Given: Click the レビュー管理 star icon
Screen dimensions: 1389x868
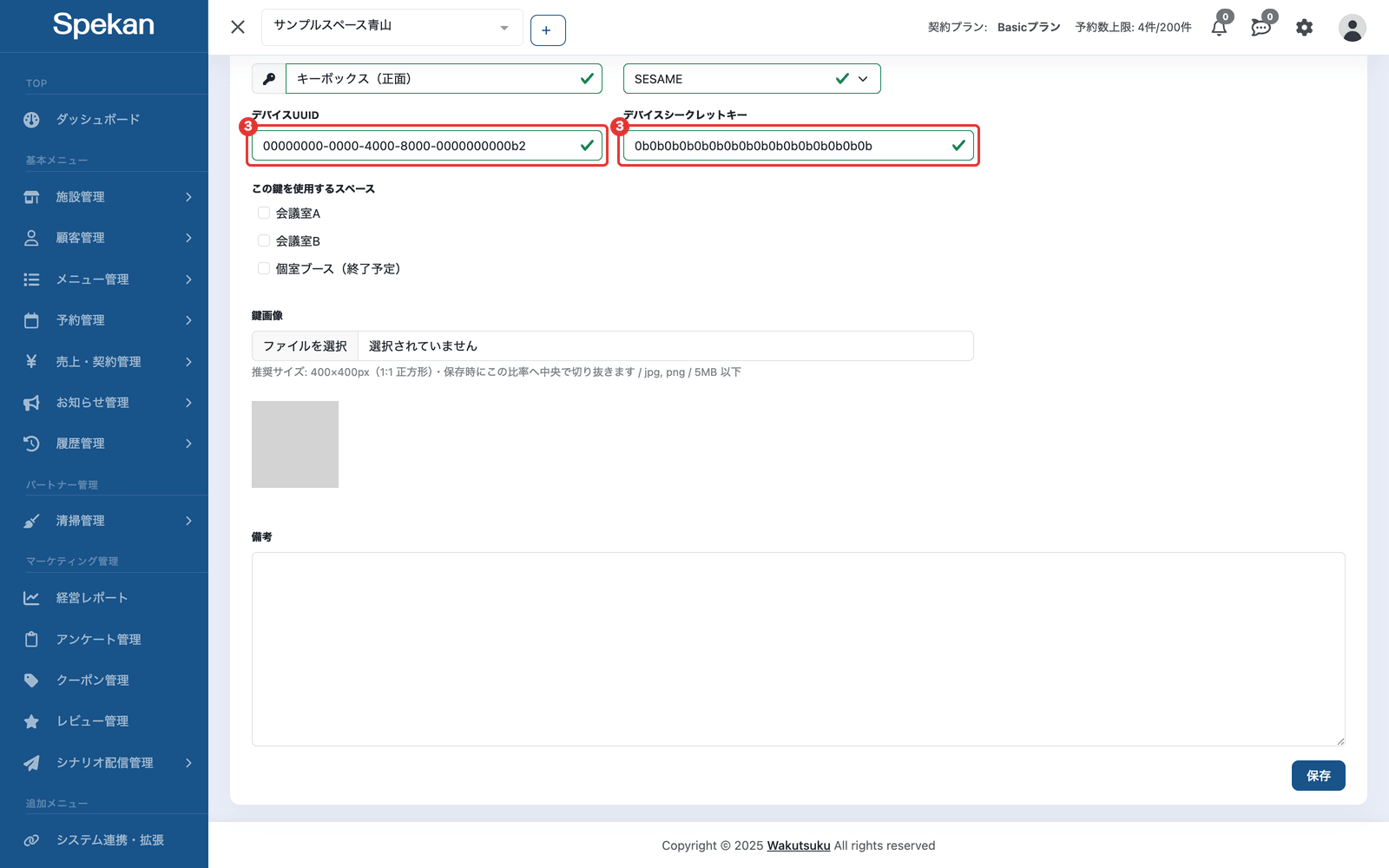Looking at the screenshot, I should click(x=31, y=721).
